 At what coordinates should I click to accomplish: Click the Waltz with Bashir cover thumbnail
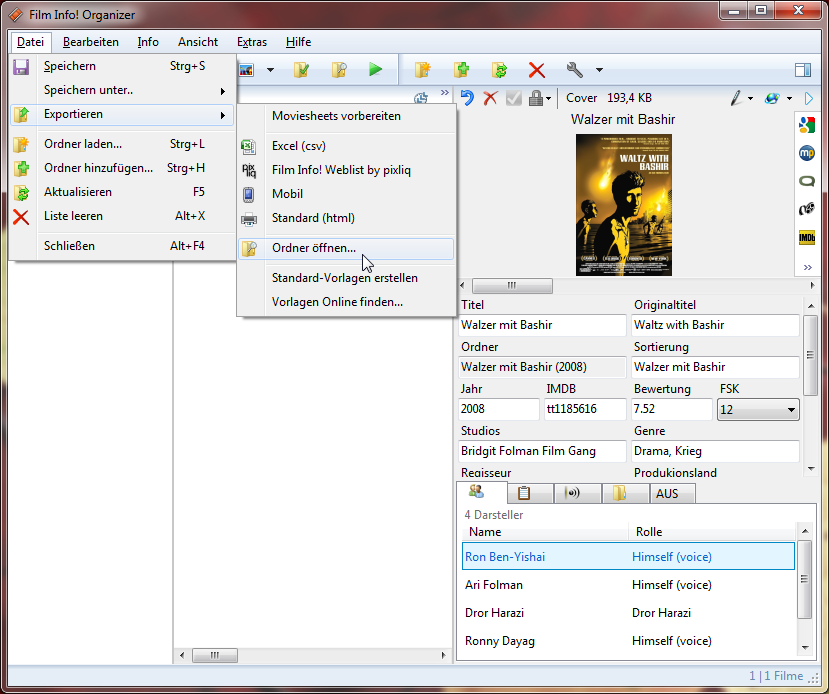click(623, 205)
